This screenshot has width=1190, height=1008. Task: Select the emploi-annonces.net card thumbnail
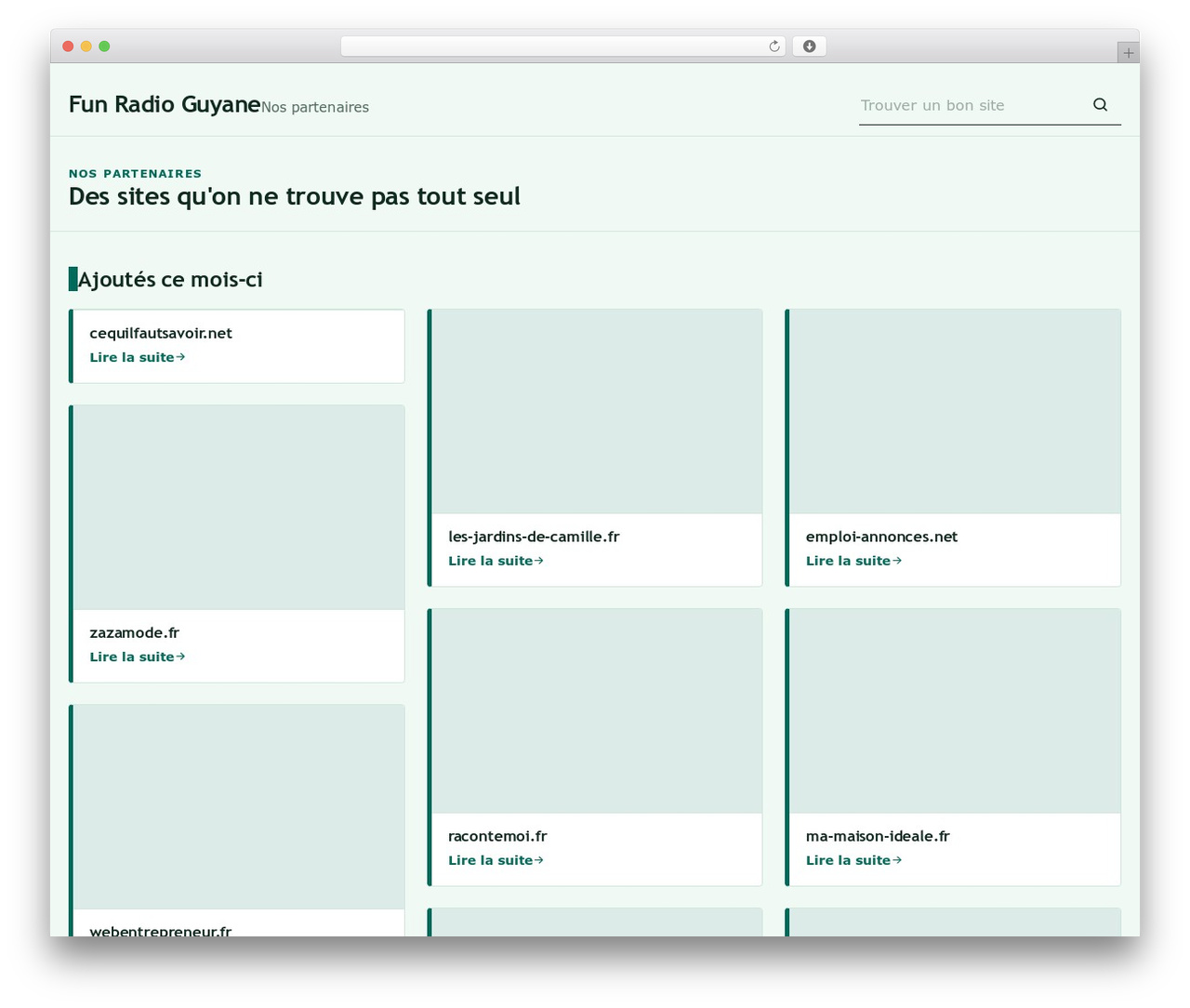[x=955, y=412]
